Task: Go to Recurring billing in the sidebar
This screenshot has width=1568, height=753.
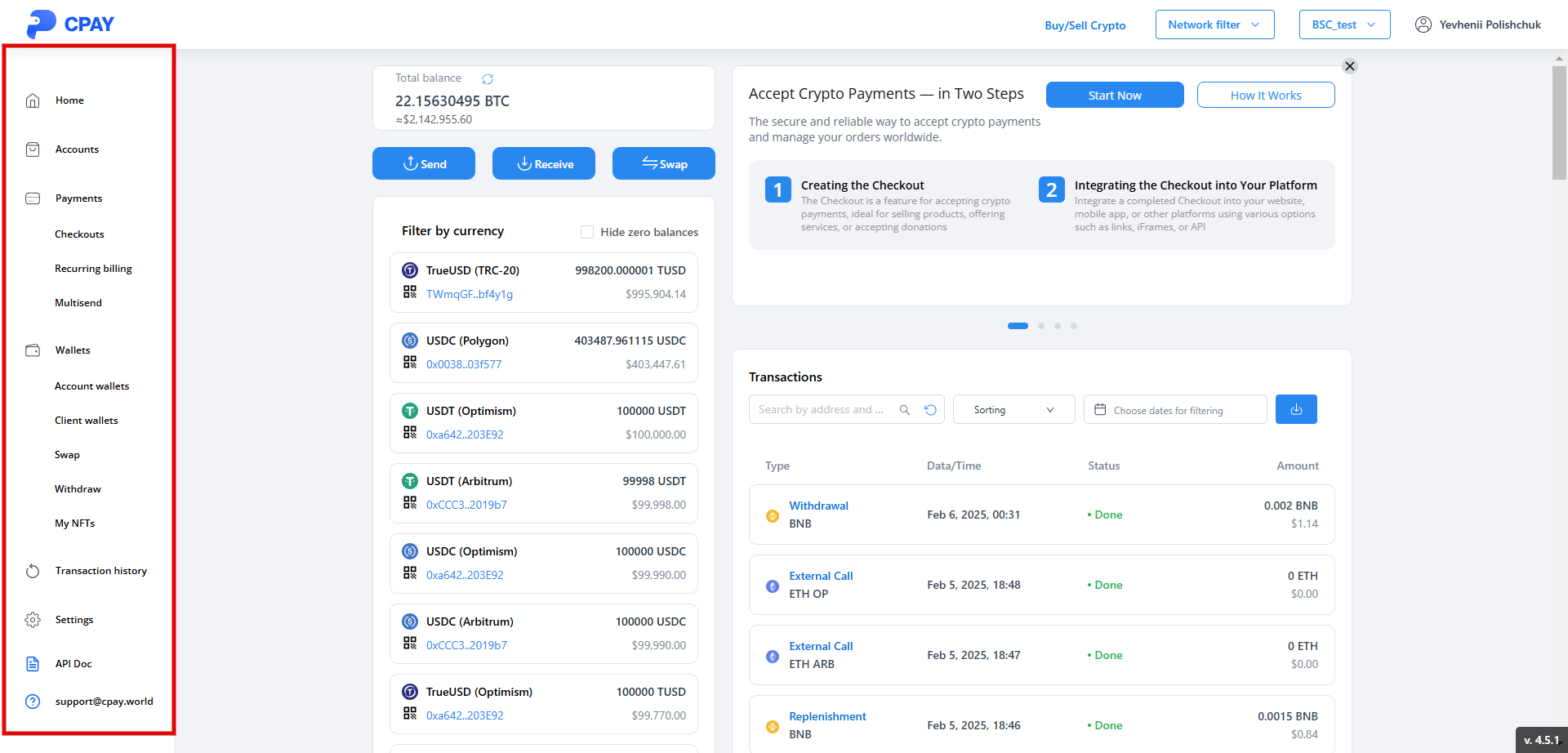Action: coord(93,269)
